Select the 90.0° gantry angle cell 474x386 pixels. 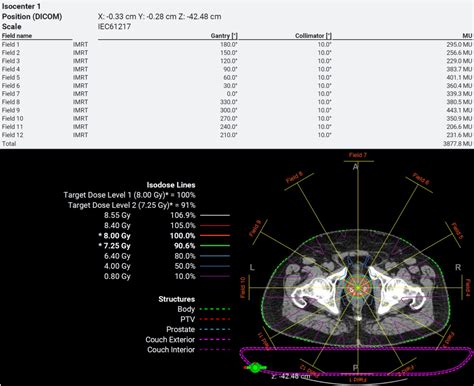click(230, 69)
